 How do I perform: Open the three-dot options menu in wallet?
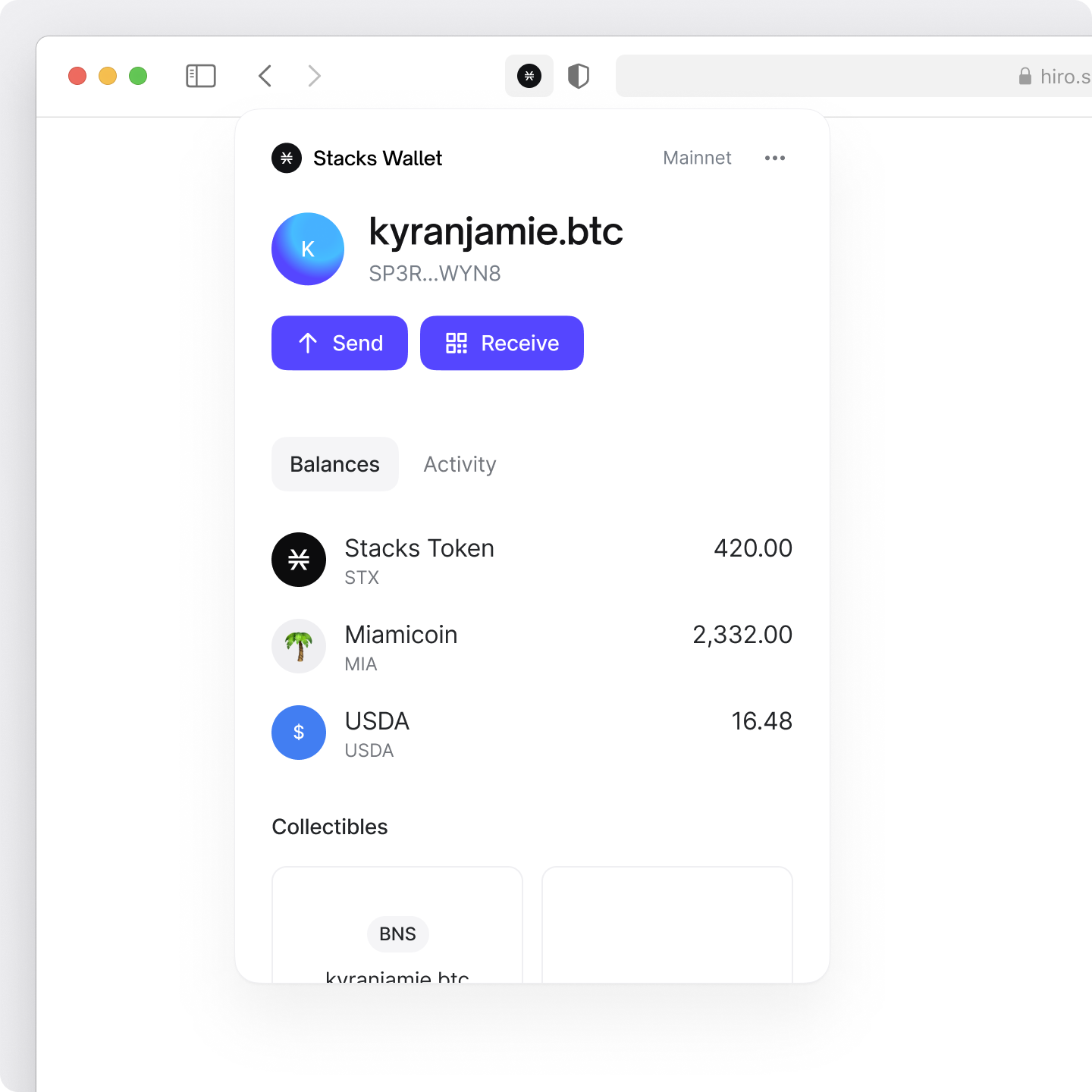(775, 158)
